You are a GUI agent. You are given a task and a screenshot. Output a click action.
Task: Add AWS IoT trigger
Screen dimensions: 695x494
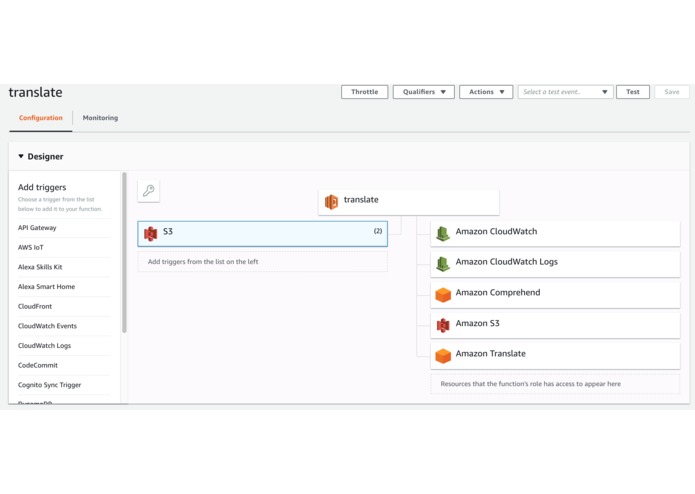[31, 247]
